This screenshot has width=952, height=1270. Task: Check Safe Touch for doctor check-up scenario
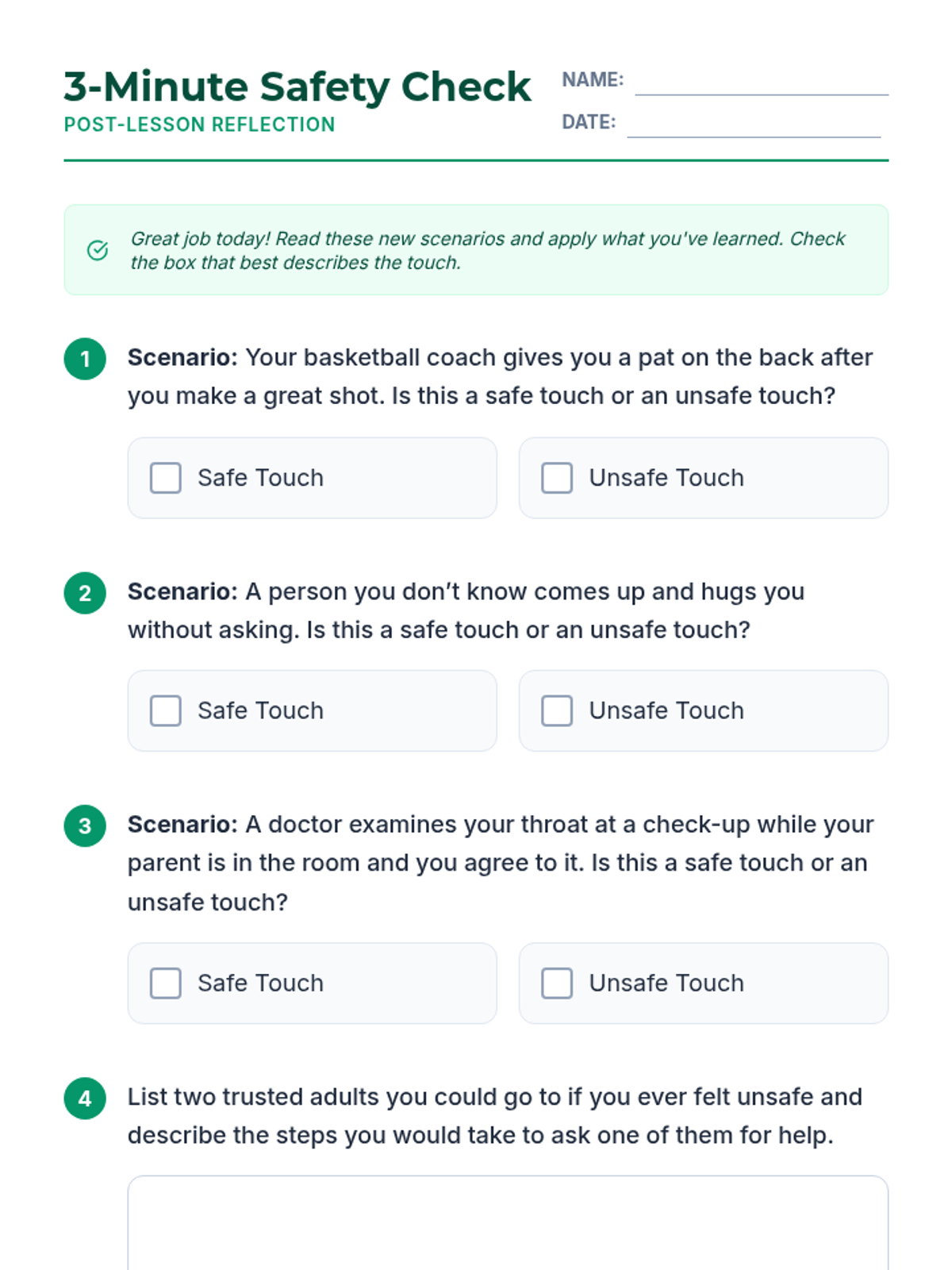pos(166,983)
